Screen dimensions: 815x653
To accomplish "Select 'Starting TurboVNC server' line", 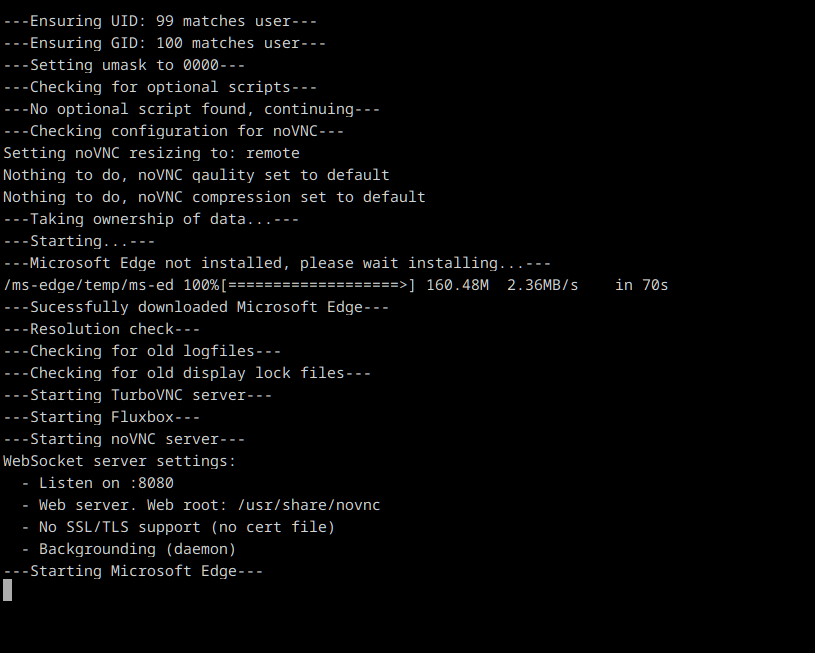I will click(138, 395).
